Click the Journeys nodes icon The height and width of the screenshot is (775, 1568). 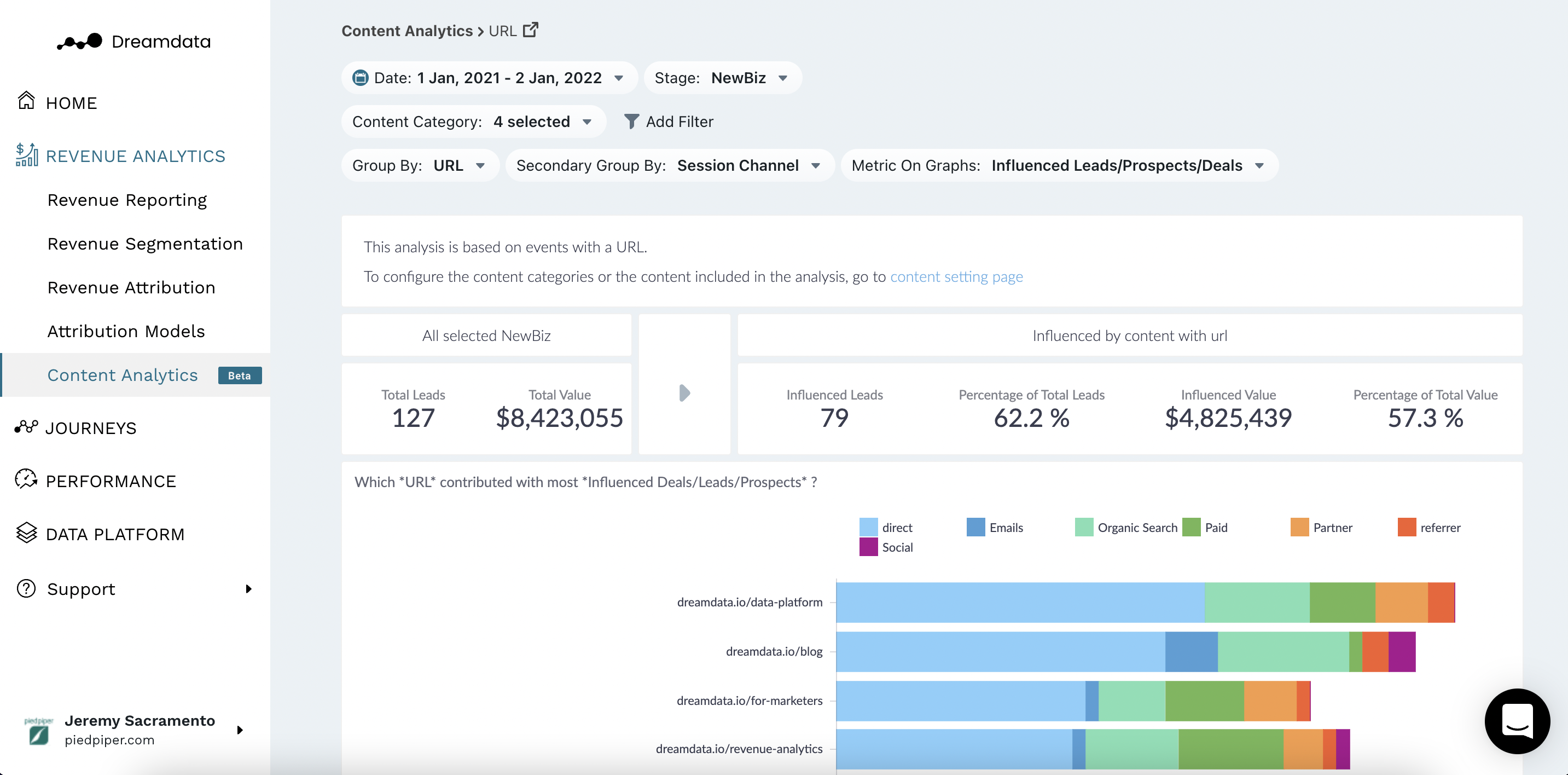click(26, 427)
